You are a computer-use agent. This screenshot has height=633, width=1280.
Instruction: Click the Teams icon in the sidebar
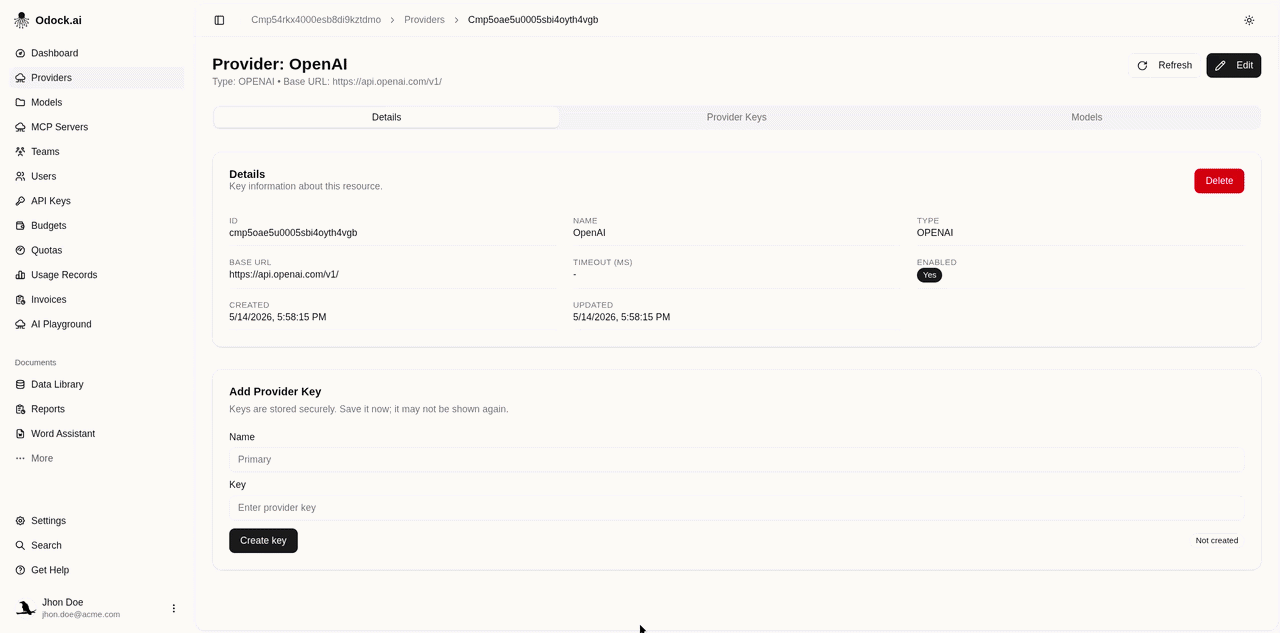tap(21, 152)
